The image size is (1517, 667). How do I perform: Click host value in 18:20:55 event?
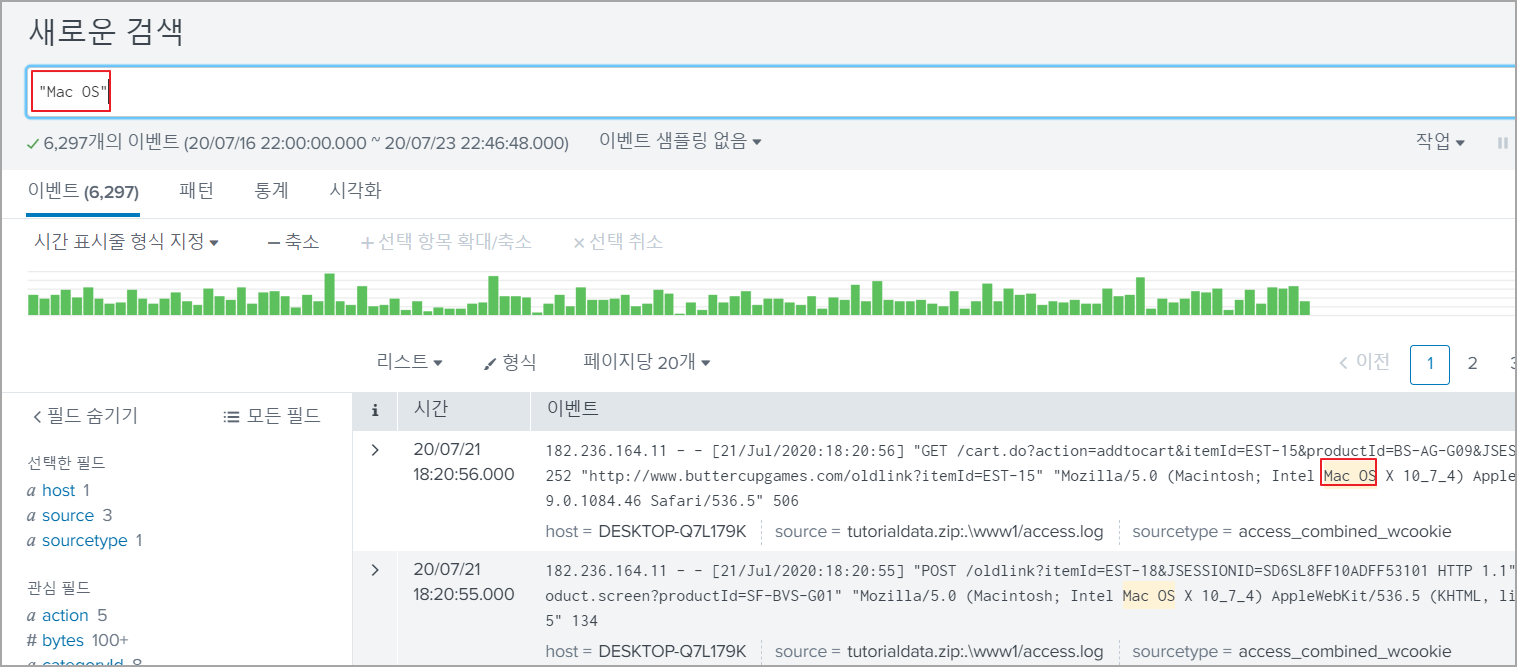[x=673, y=651]
